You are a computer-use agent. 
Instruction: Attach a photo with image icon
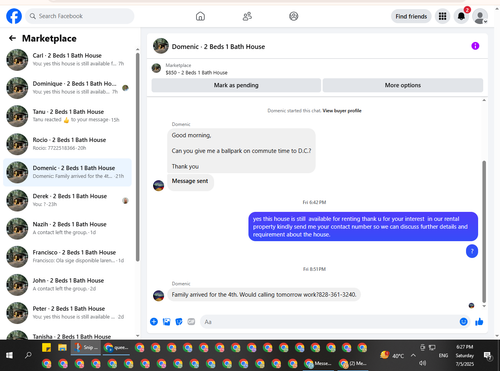(166, 322)
